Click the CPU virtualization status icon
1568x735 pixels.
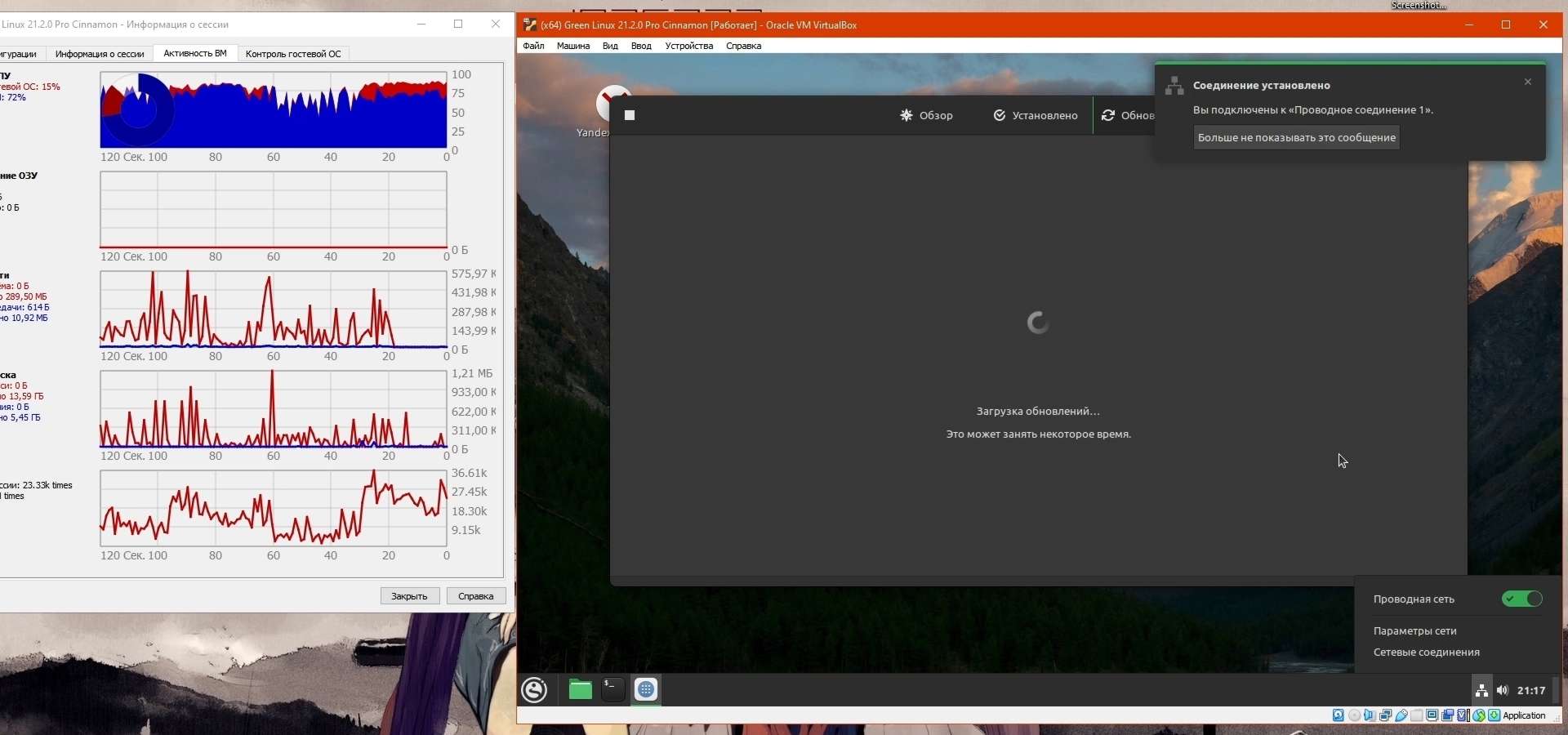1463,715
